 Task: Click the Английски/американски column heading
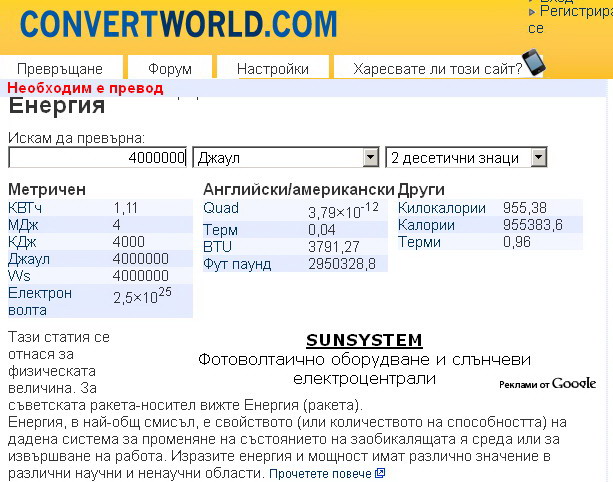[298, 189]
